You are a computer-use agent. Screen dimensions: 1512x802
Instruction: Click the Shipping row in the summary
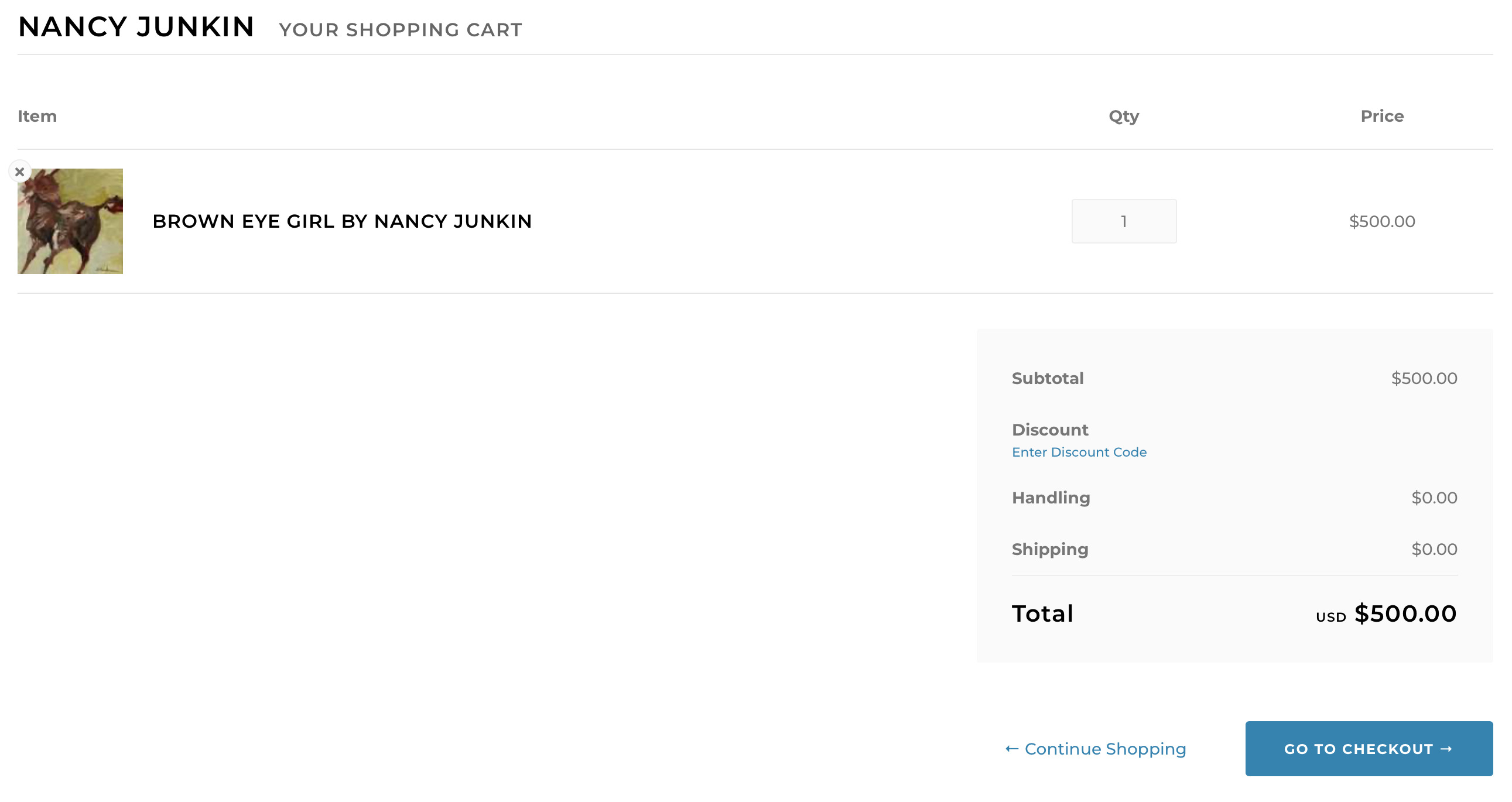(1049, 549)
